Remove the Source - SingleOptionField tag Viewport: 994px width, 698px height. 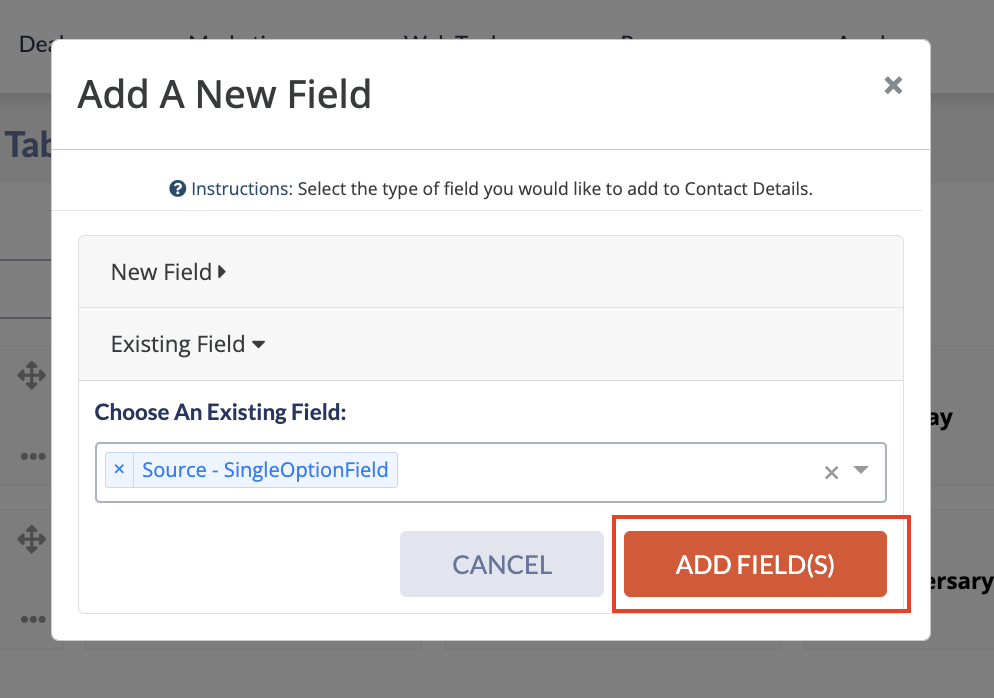pos(119,470)
